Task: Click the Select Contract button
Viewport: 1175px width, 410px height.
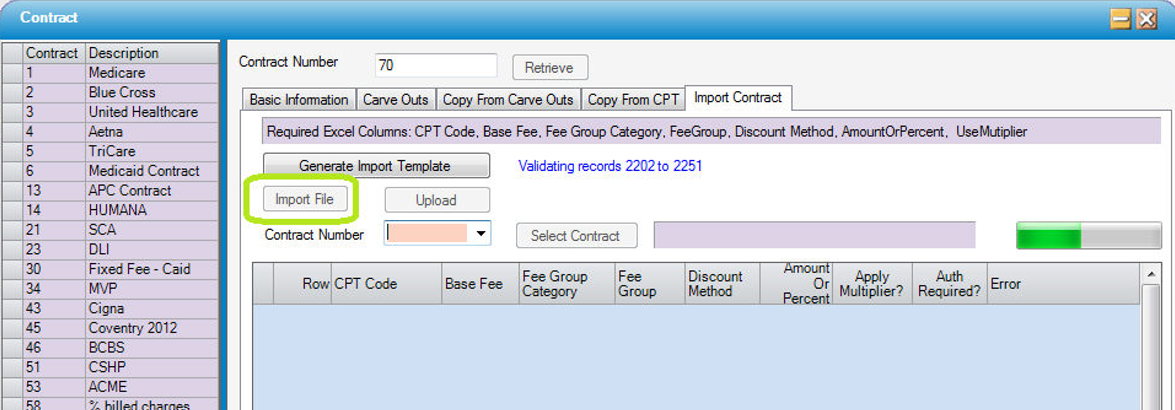Action: [x=576, y=236]
